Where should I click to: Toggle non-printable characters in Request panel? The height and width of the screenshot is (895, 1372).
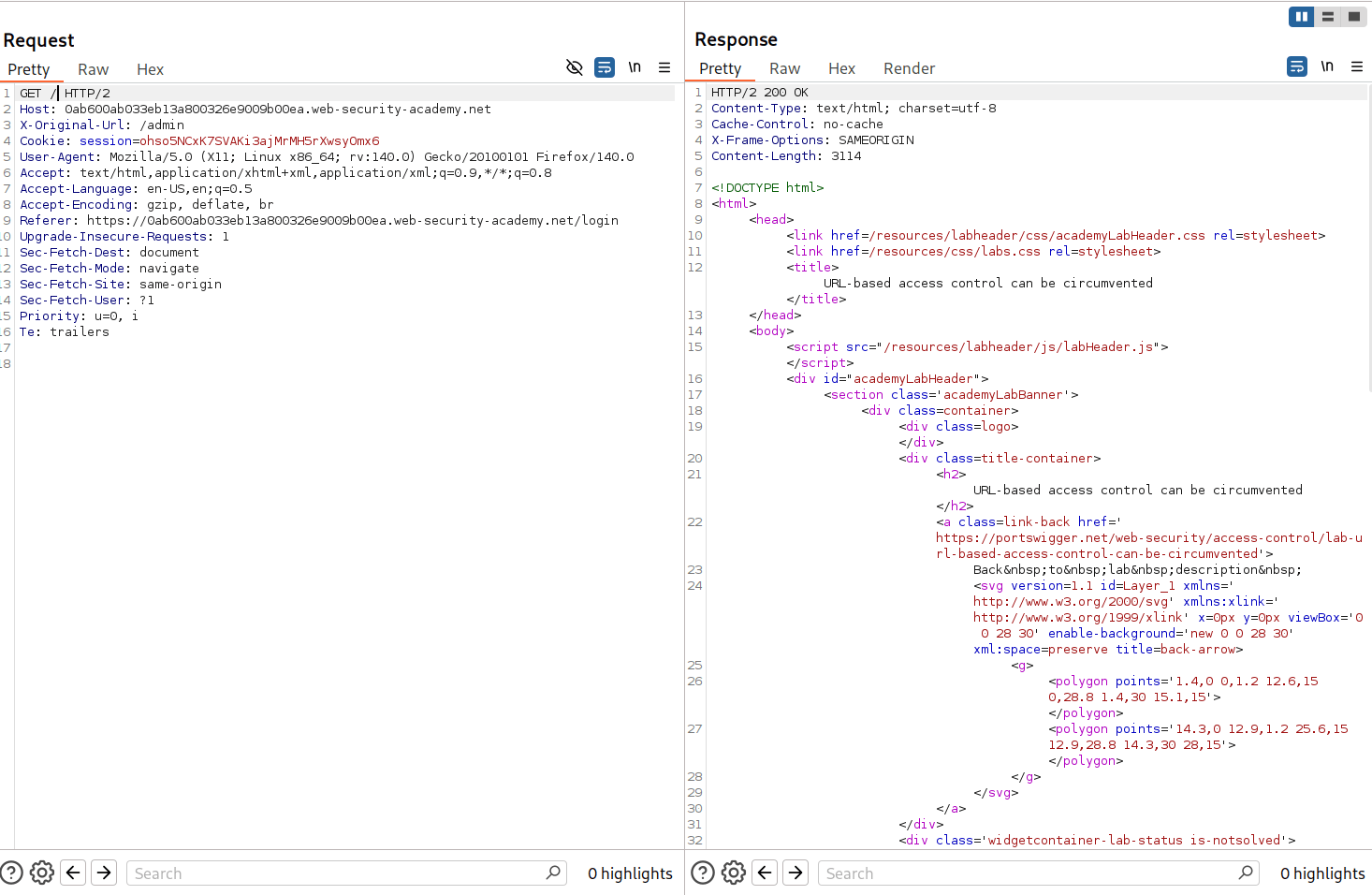tap(635, 67)
